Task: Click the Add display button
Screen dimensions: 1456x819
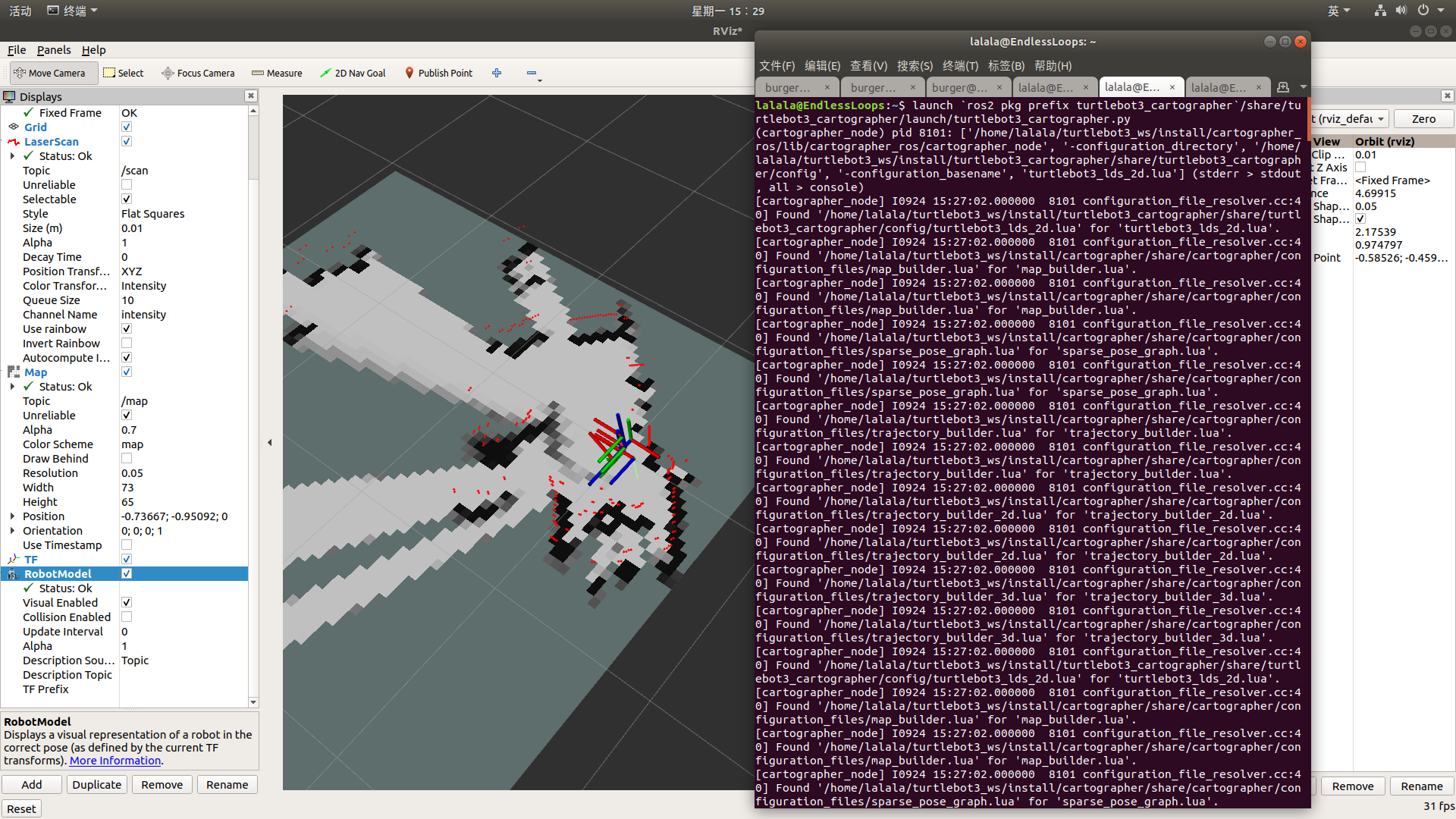Action: [32, 785]
